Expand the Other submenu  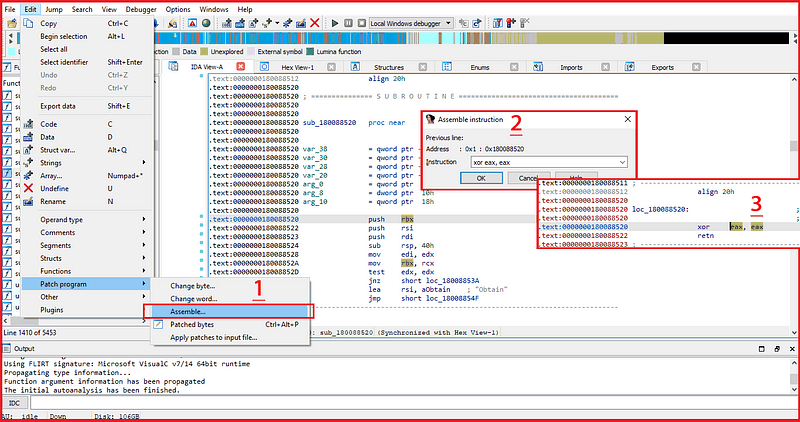[87, 296]
